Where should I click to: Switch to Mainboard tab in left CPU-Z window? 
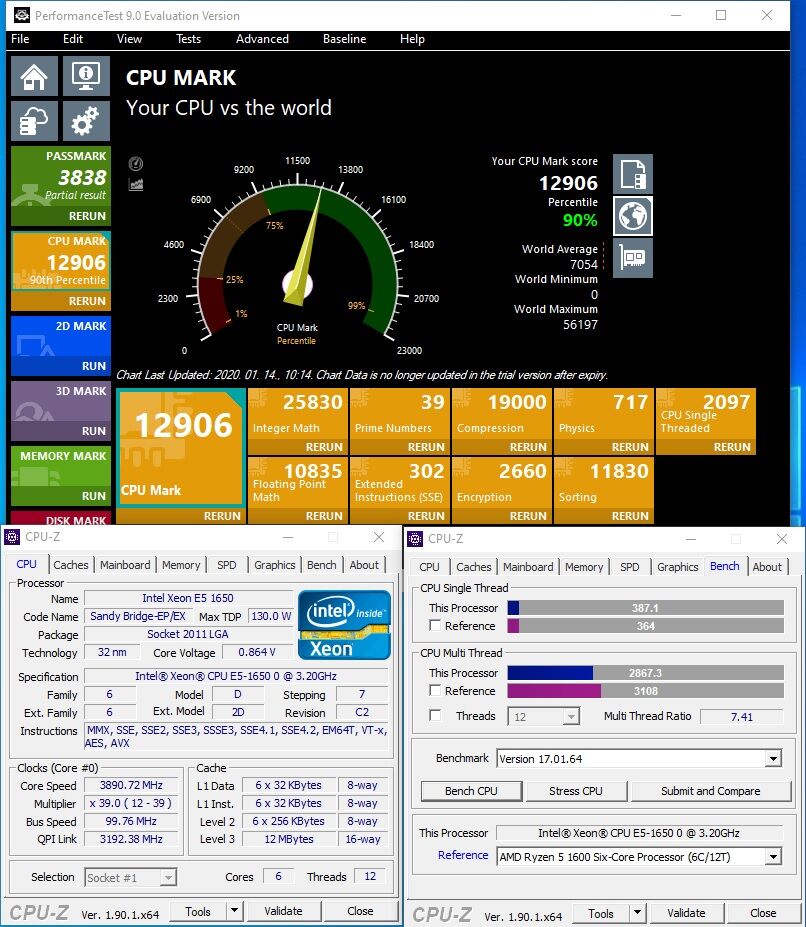tap(125, 565)
